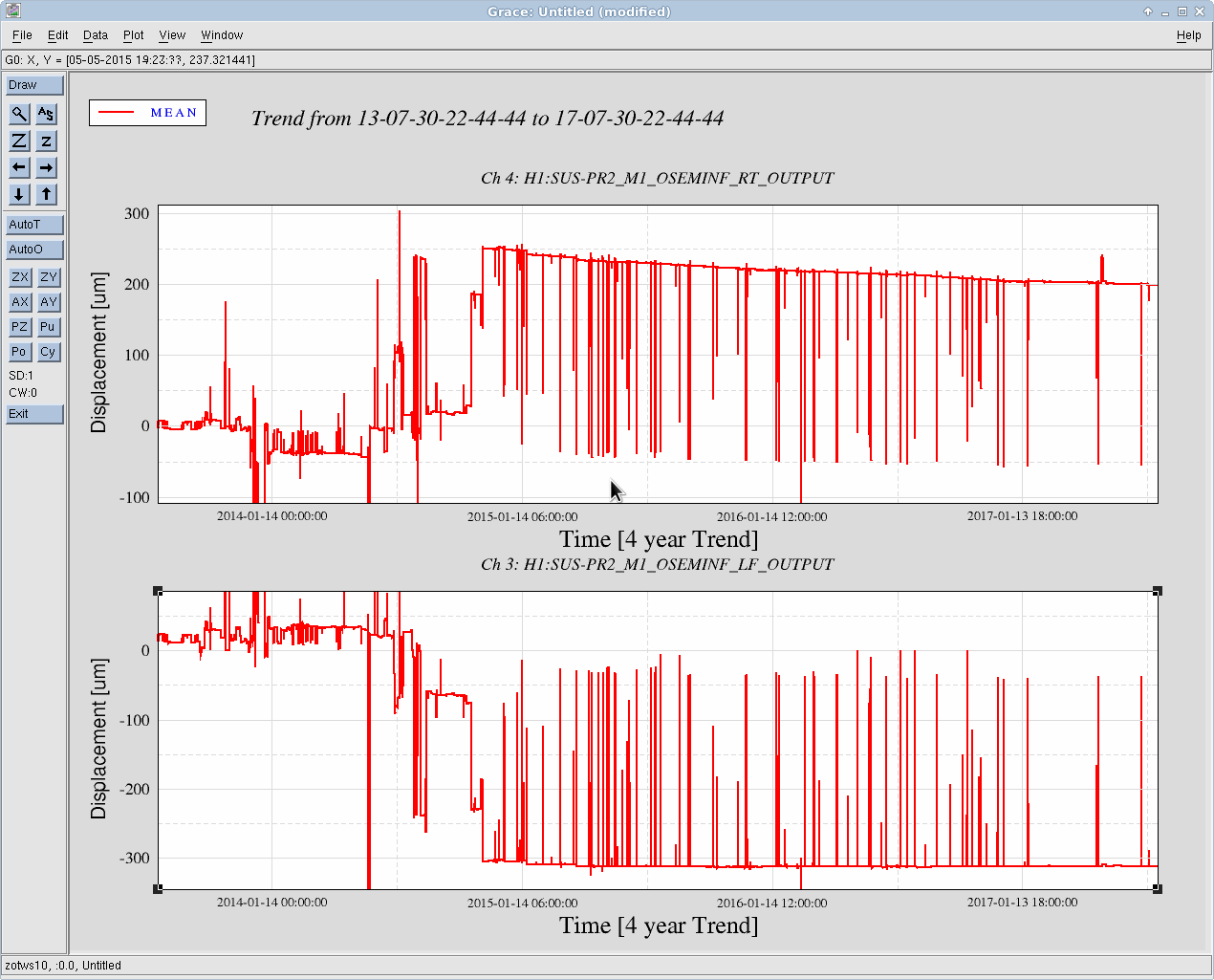Click the 'Grace: Untitled (modified)' title bar
Viewport: 1214px width, 980px height.
[579, 11]
